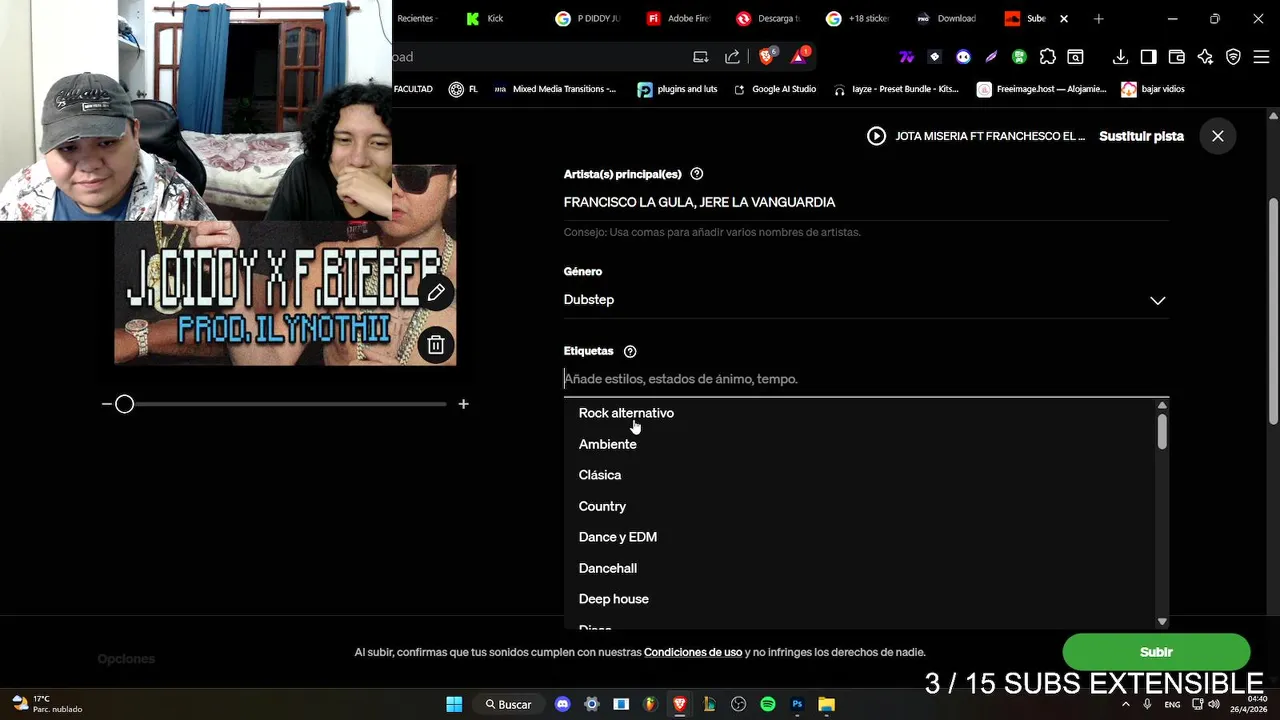Open browser hamburger menu
The height and width of the screenshot is (720, 1280).
tap(1261, 57)
